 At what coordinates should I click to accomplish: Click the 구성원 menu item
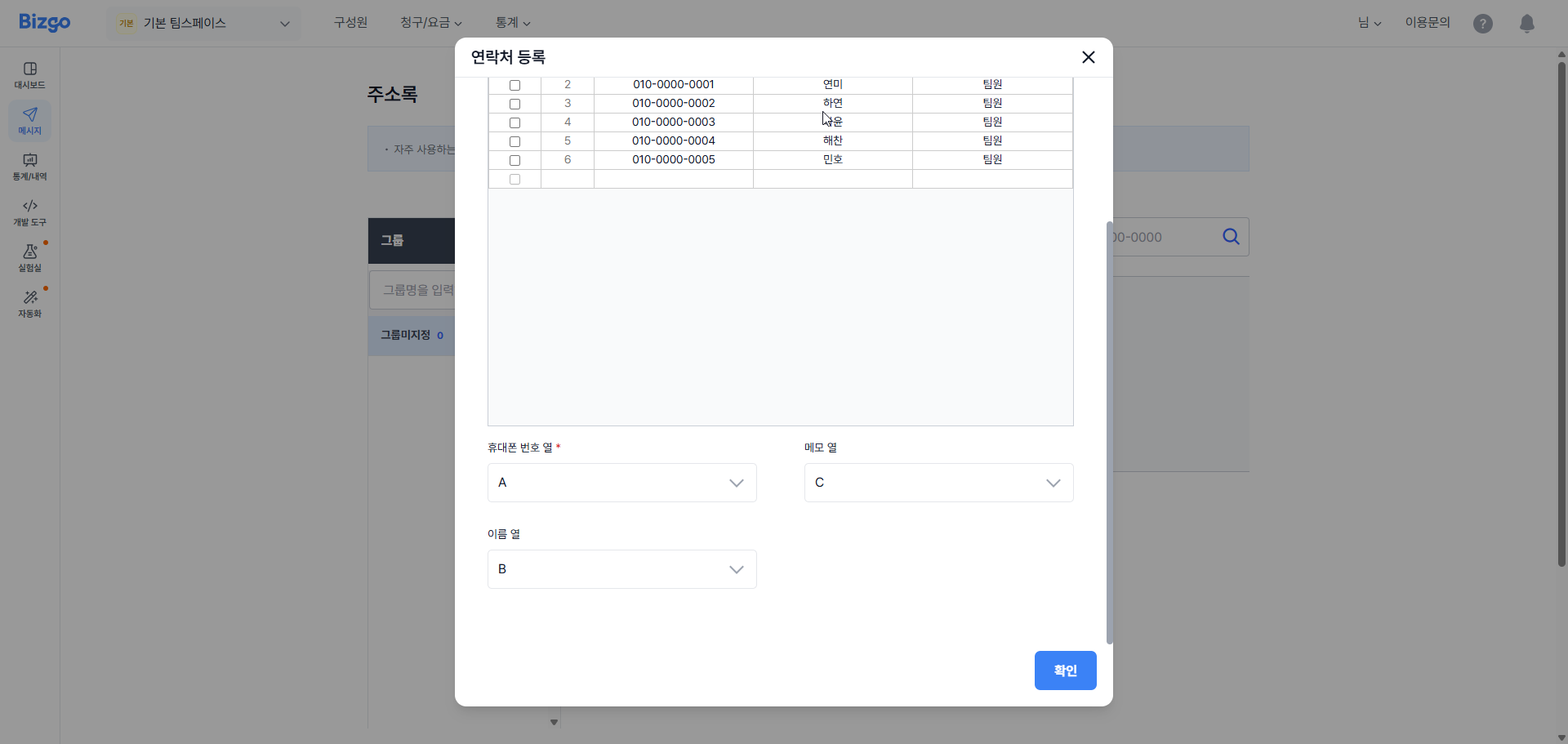point(350,23)
